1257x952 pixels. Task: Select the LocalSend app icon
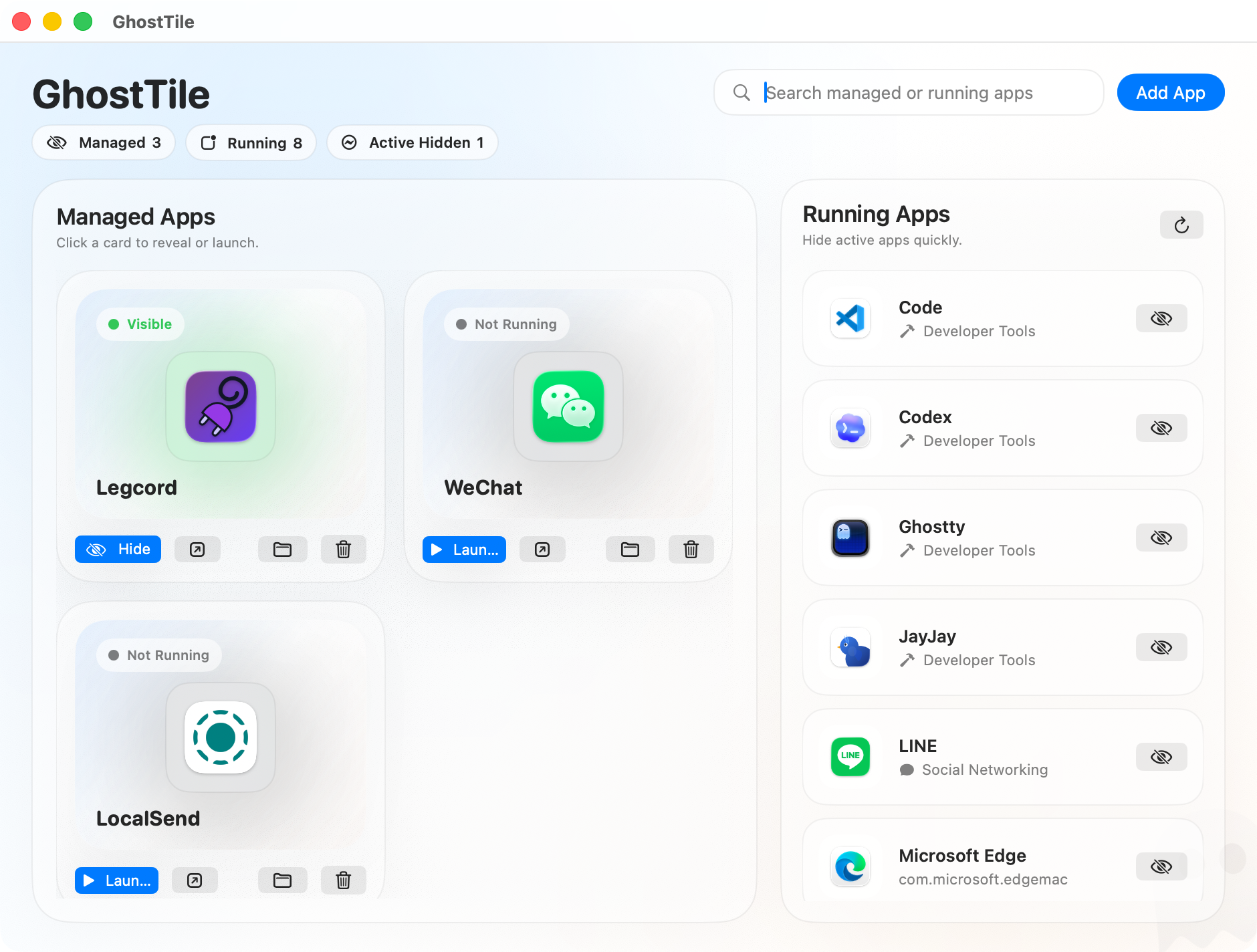[x=221, y=737]
